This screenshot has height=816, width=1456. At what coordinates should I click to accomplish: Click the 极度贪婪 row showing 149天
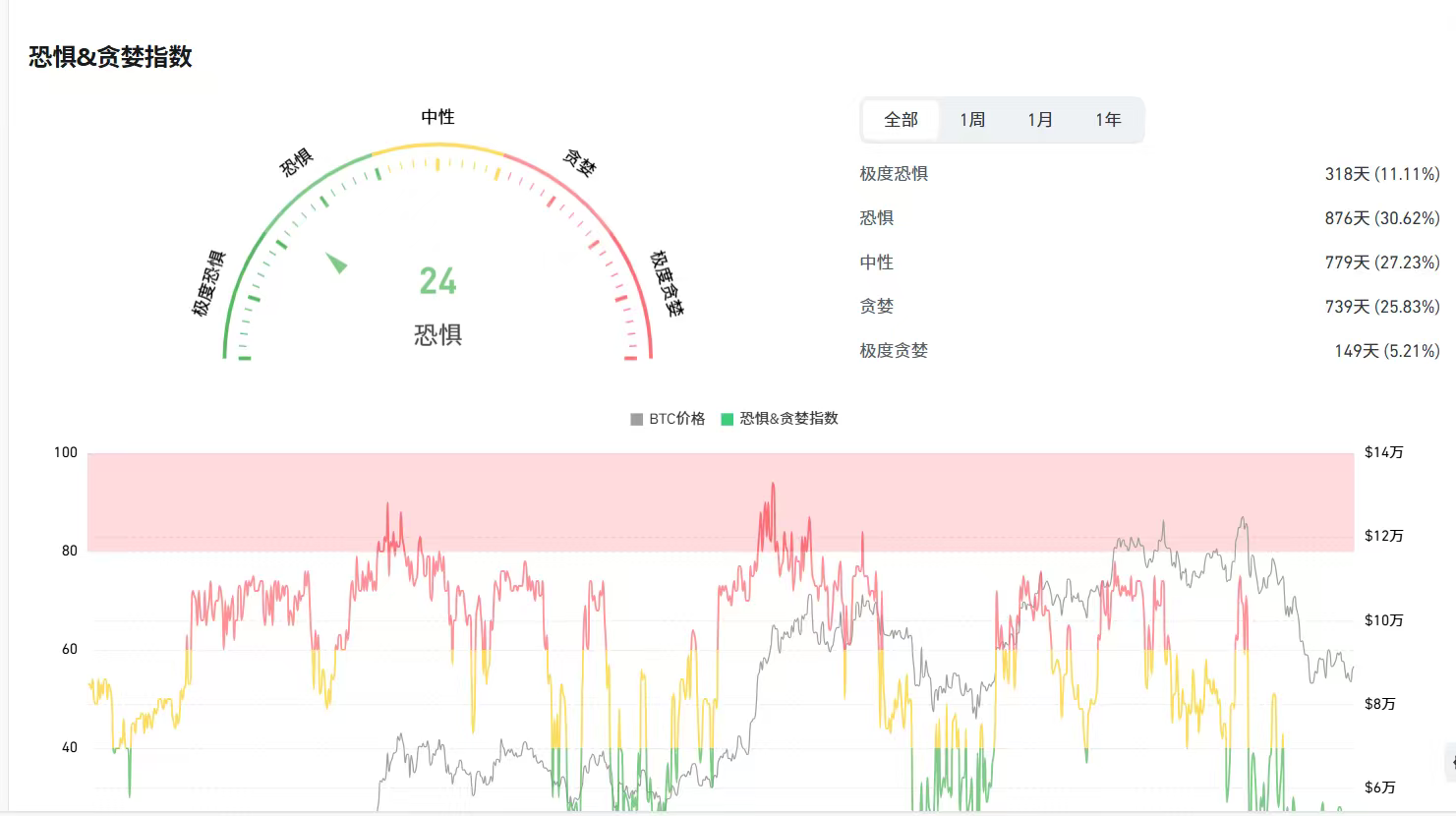pyautogui.click(x=1148, y=351)
